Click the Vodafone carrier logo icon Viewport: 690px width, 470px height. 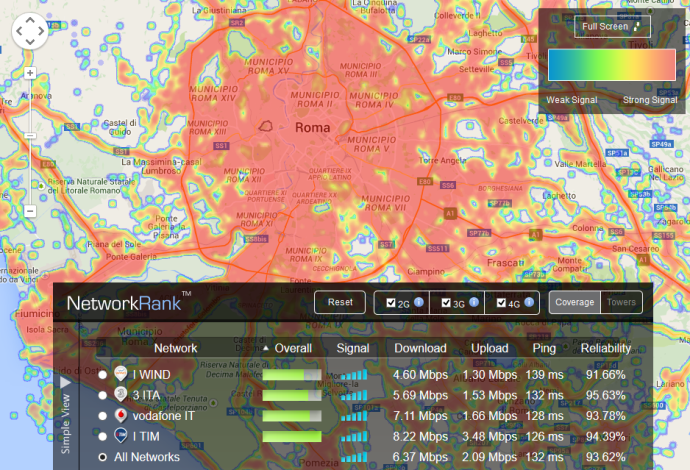(x=121, y=415)
